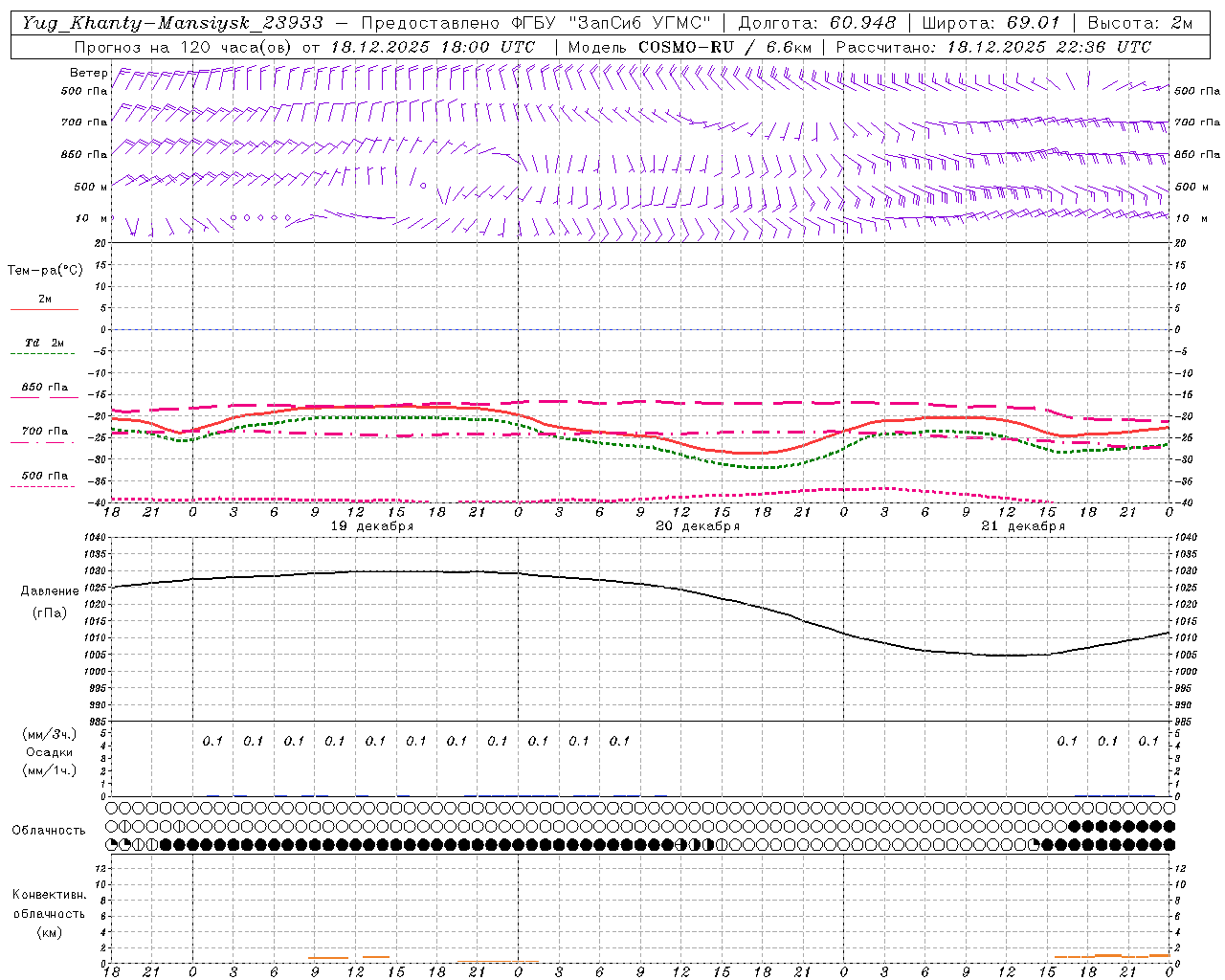Click the 700 гПа entry in temperature legend
Image resolution: width=1225 pixels, height=980 pixels.
(45, 432)
